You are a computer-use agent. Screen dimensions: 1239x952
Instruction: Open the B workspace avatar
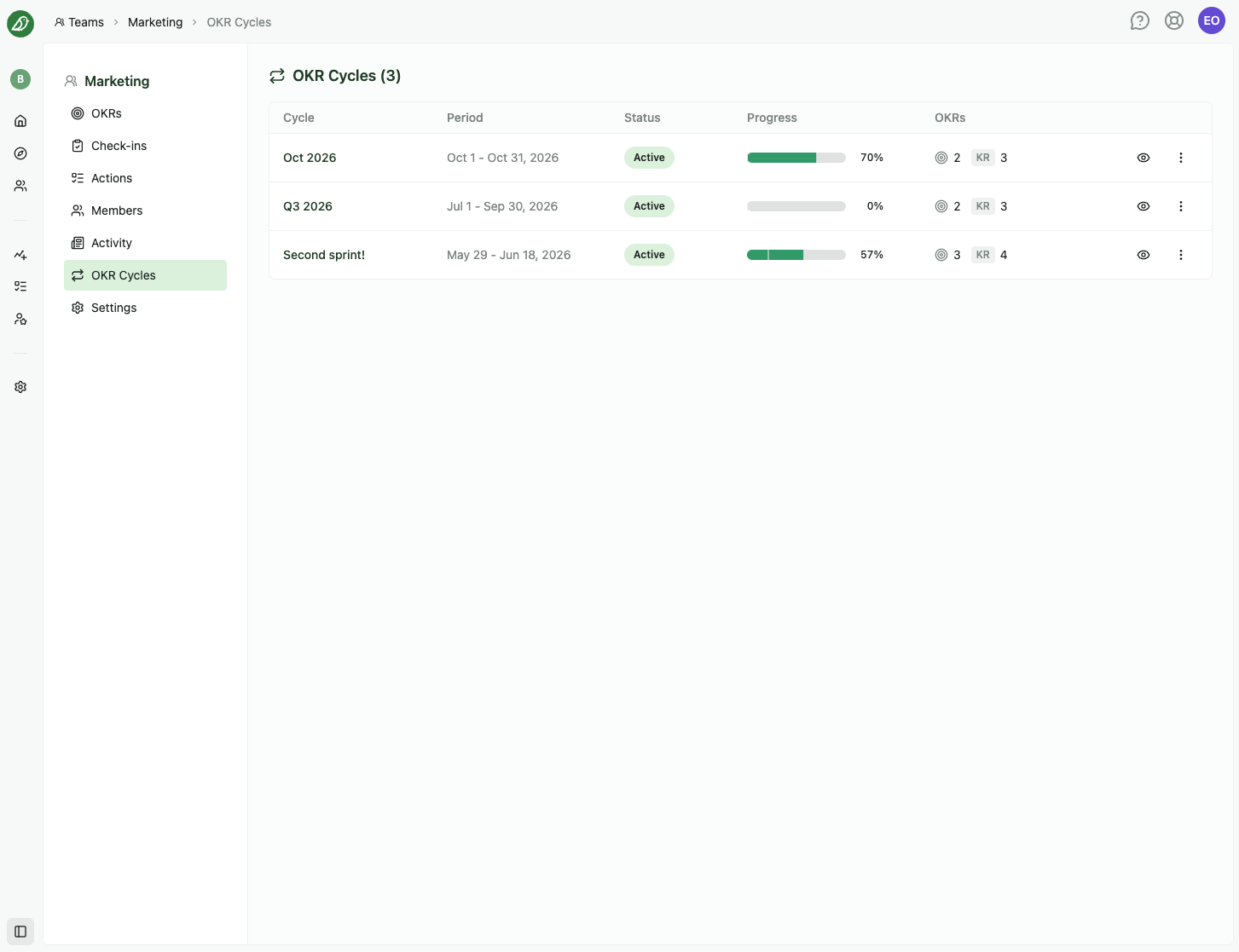coord(20,79)
